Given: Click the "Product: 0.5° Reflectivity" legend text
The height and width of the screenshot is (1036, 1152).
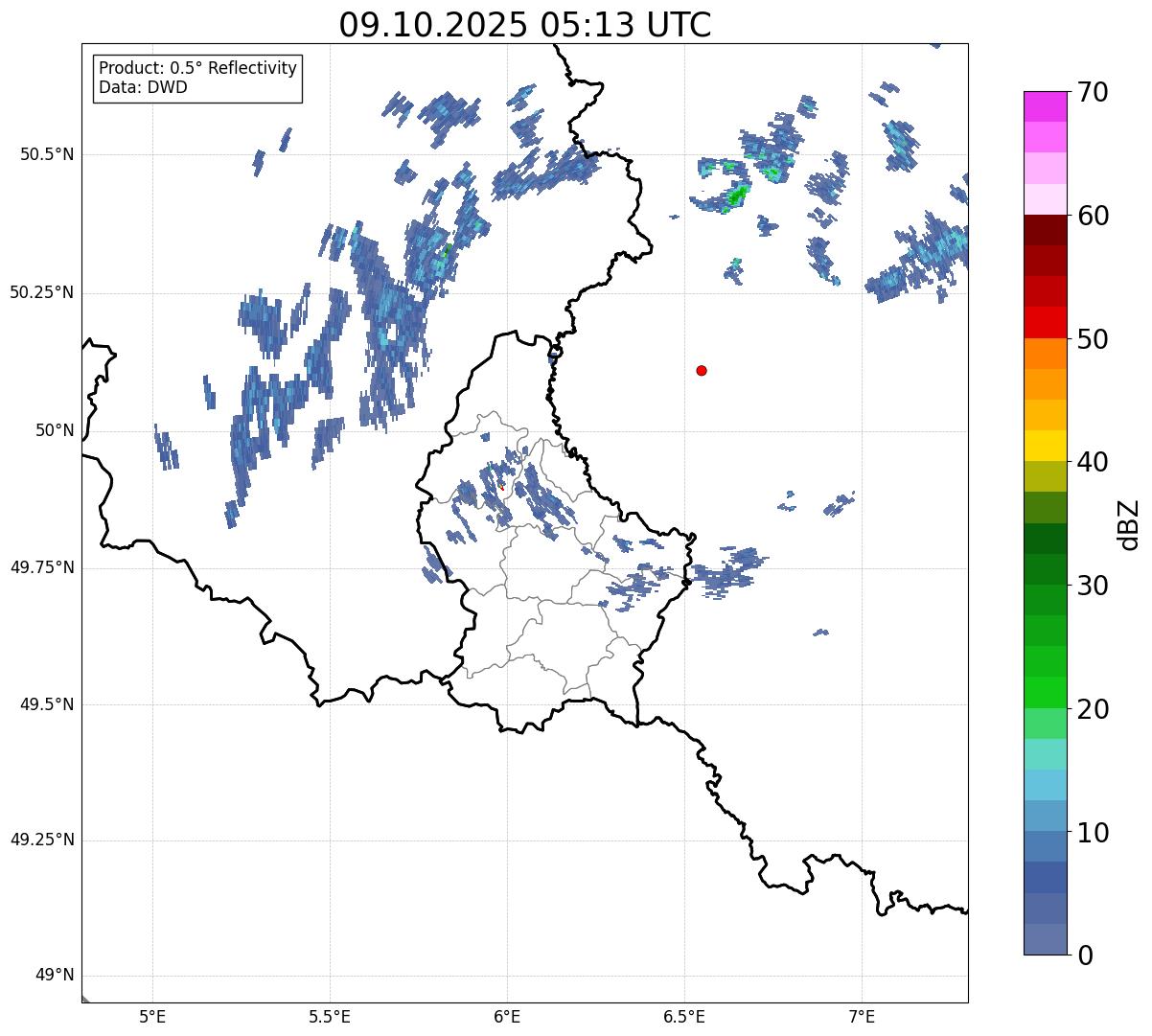Looking at the screenshot, I should pyautogui.click(x=198, y=68).
